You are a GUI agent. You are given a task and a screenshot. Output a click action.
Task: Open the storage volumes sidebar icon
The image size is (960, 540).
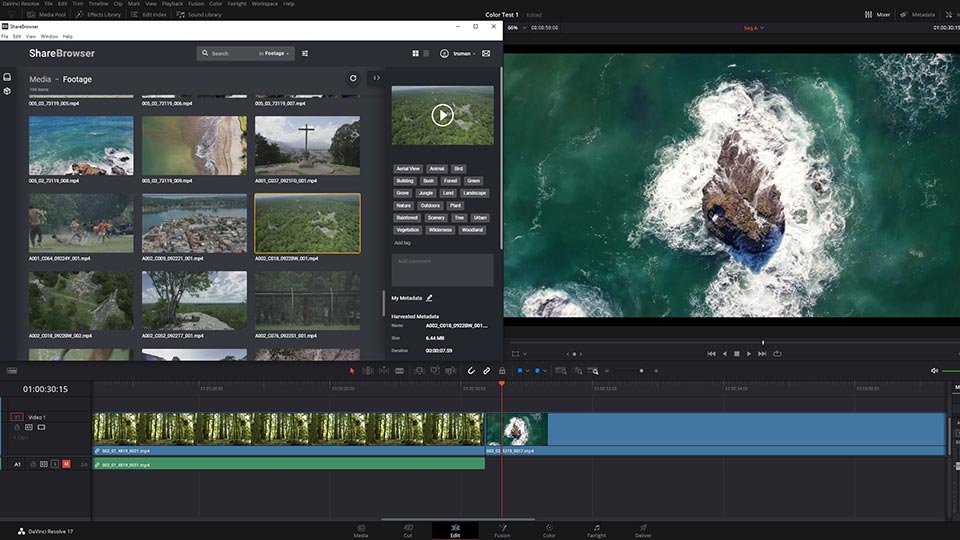tap(7, 77)
